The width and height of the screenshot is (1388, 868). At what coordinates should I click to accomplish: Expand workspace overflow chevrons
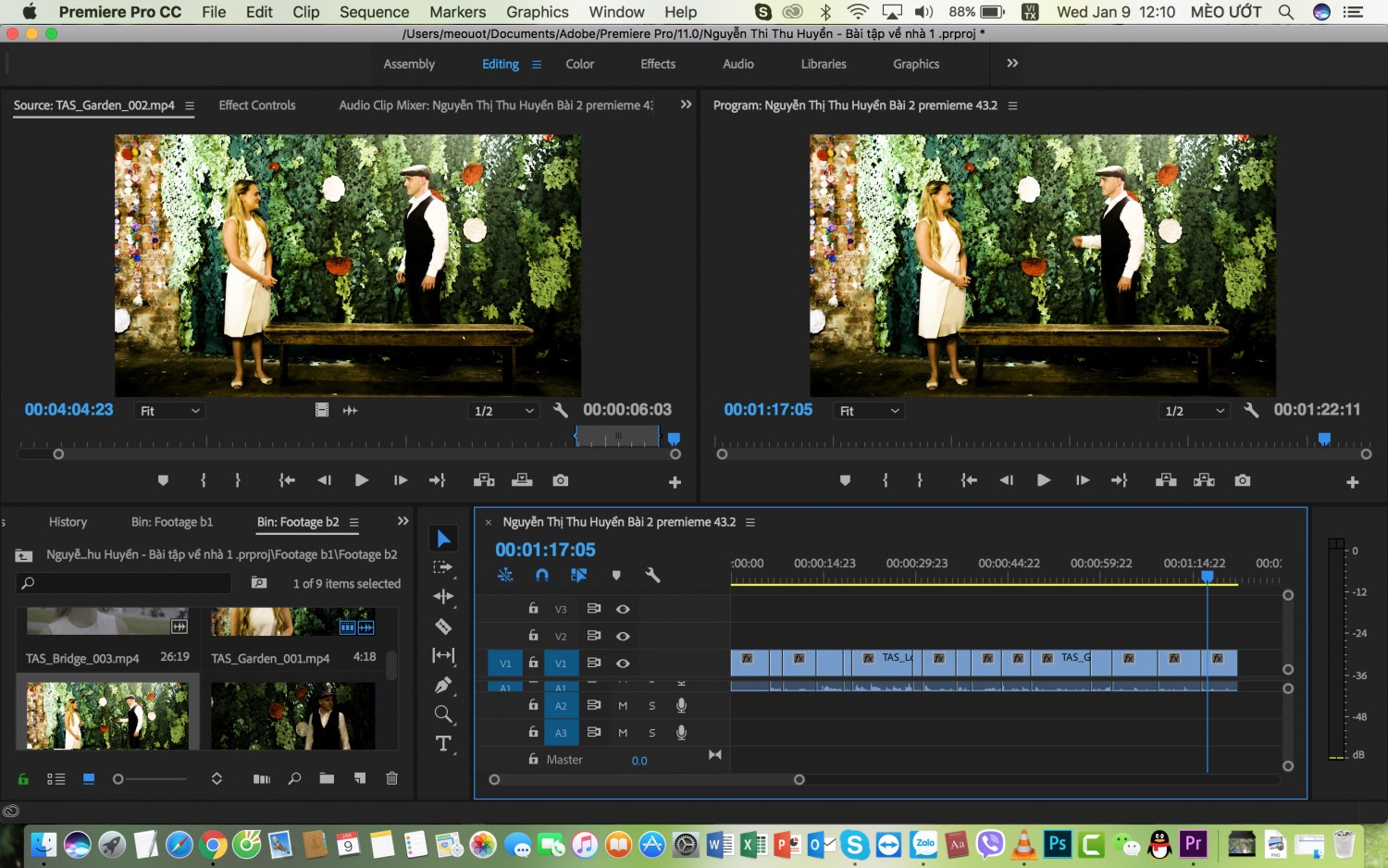pos(1012,63)
